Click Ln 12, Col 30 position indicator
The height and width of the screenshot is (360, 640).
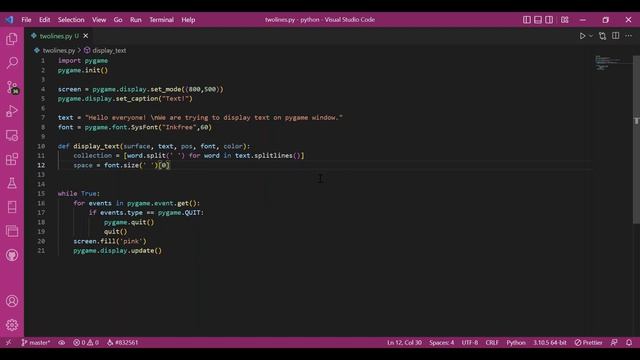(404, 342)
